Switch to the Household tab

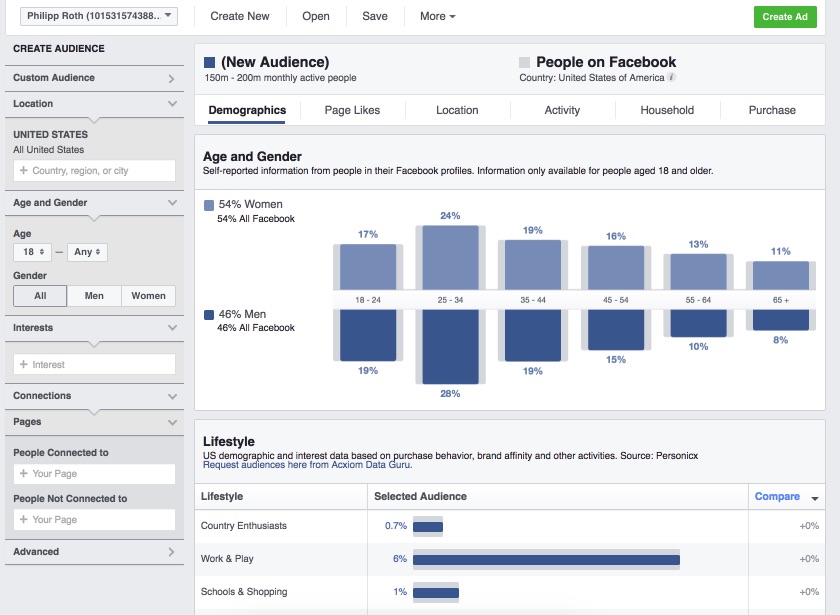pyautogui.click(x=667, y=110)
